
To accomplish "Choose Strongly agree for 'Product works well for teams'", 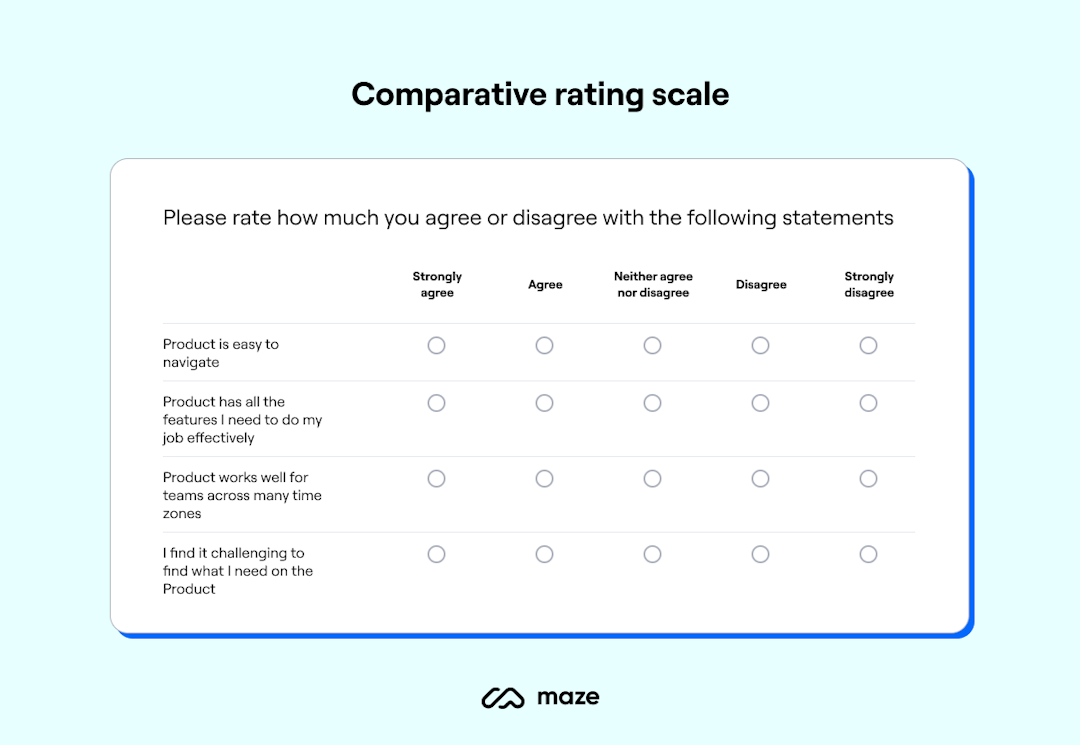I will [x=436, y=478].
